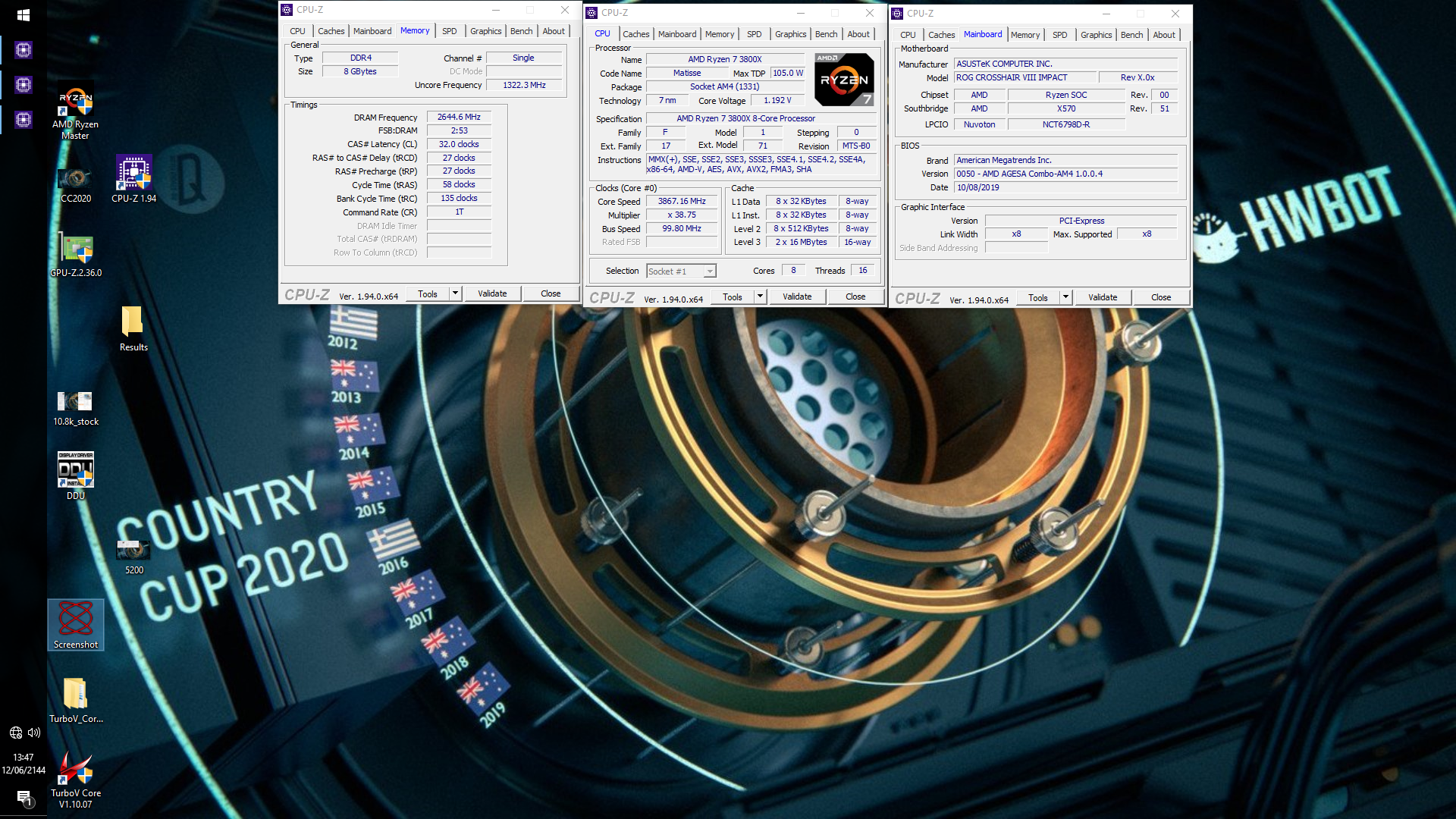This screenshot has height=819, width=1456.
Task: Switch to CPU tab in Mainboard window
Action: coord(908,35)
